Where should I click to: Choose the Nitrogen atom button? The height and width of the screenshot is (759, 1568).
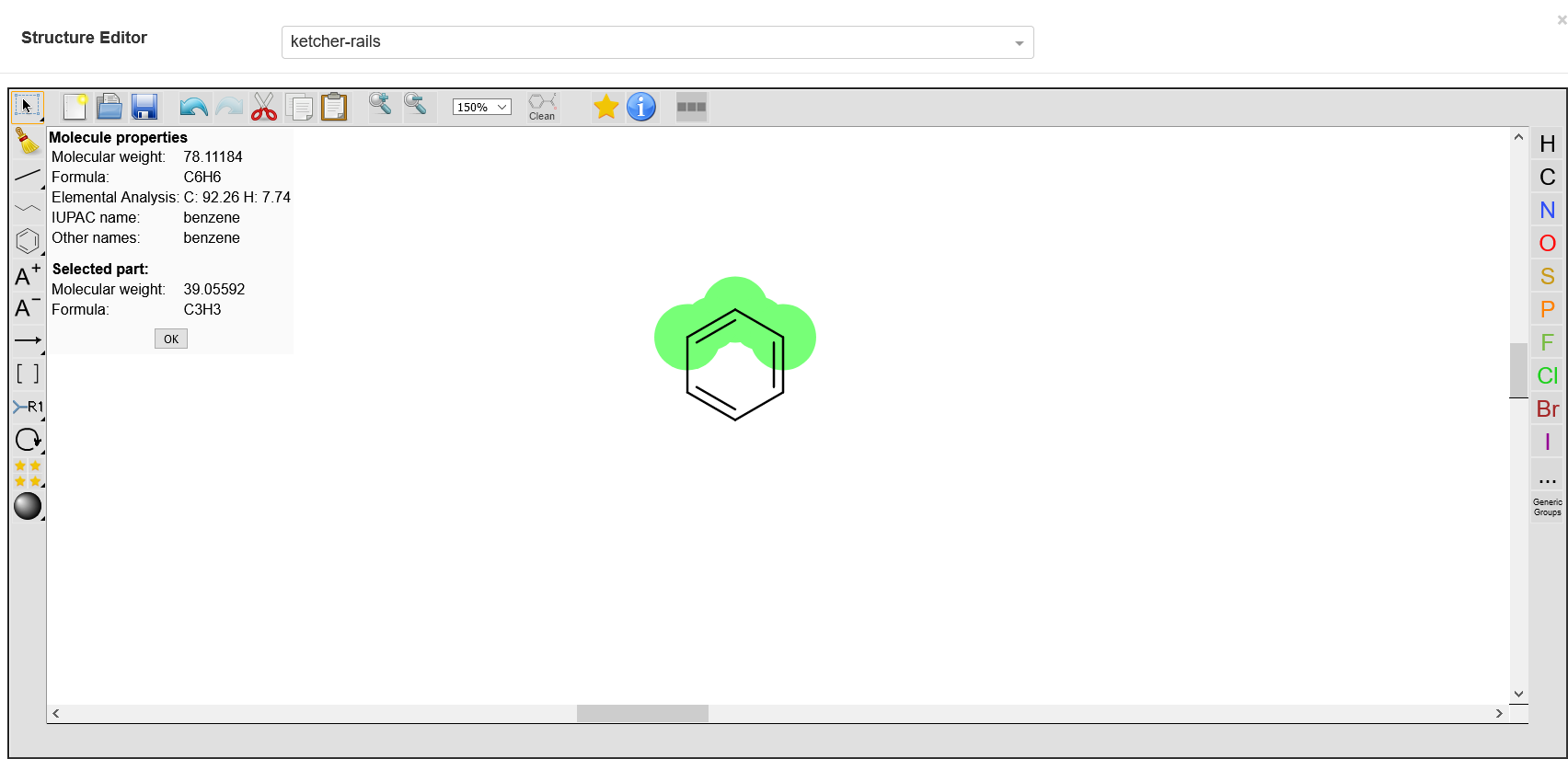point(1547,211)
